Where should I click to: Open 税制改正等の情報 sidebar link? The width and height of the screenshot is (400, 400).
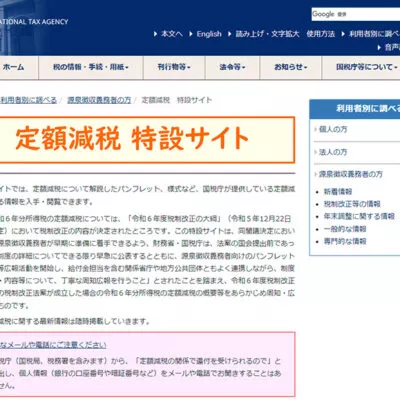click(x=352, y=204)
